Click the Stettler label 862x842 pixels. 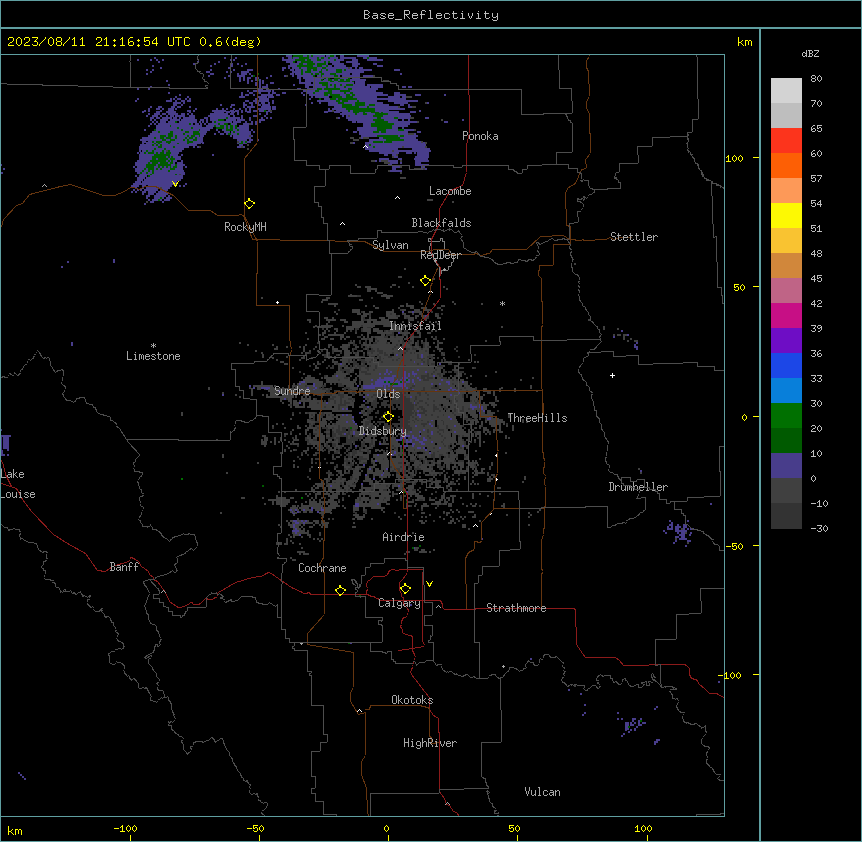(x=634, y=237)
